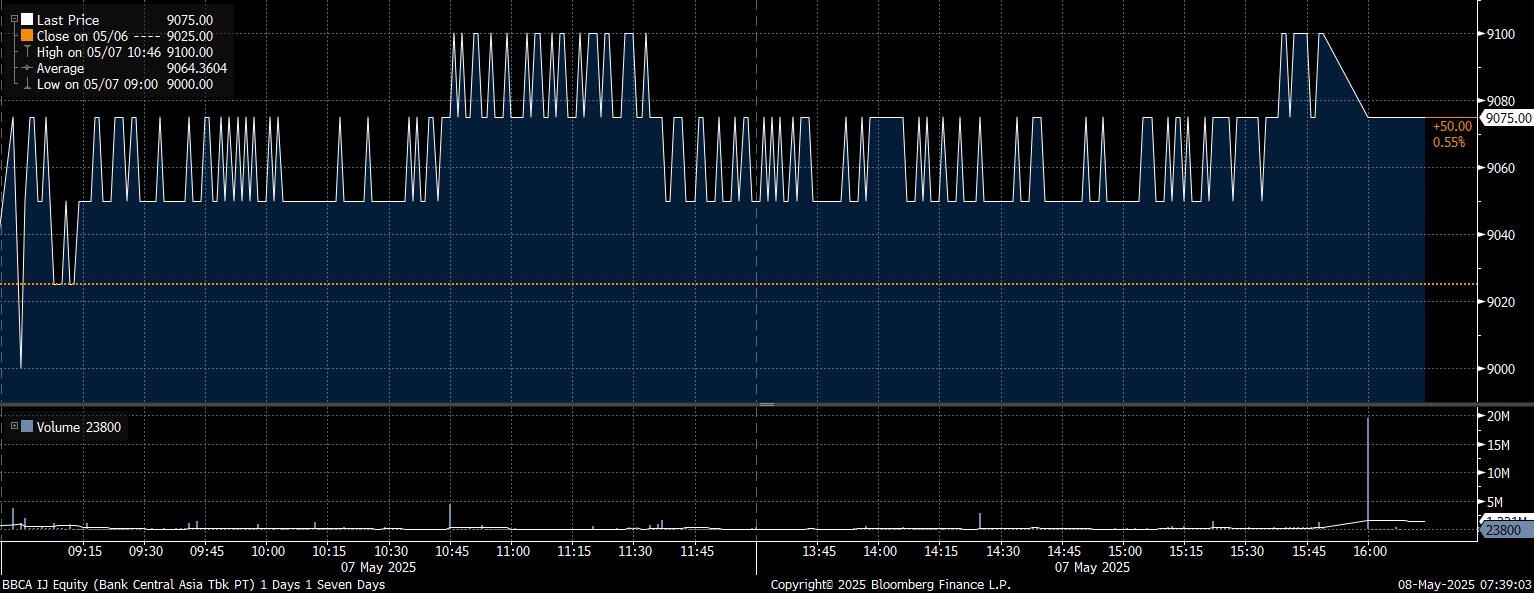
Task: Collapse the Last Price legend tree
Action: pos(14,19)
